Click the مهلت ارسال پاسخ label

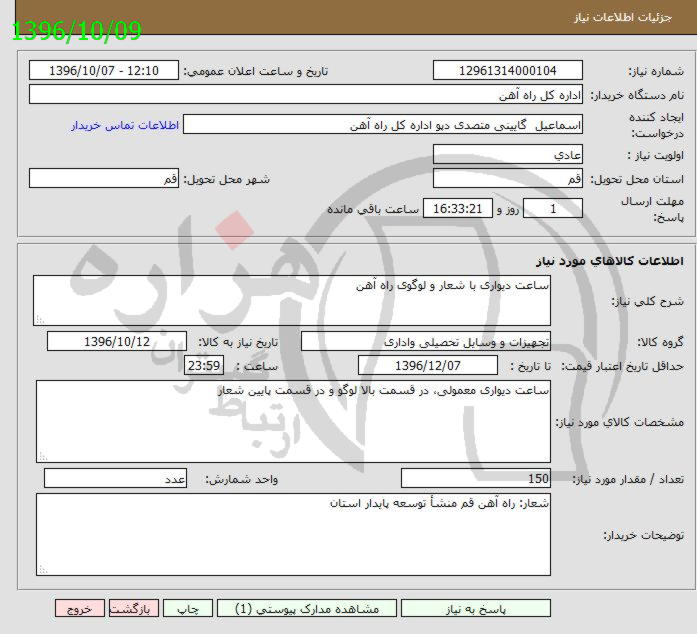coord(653,209)
